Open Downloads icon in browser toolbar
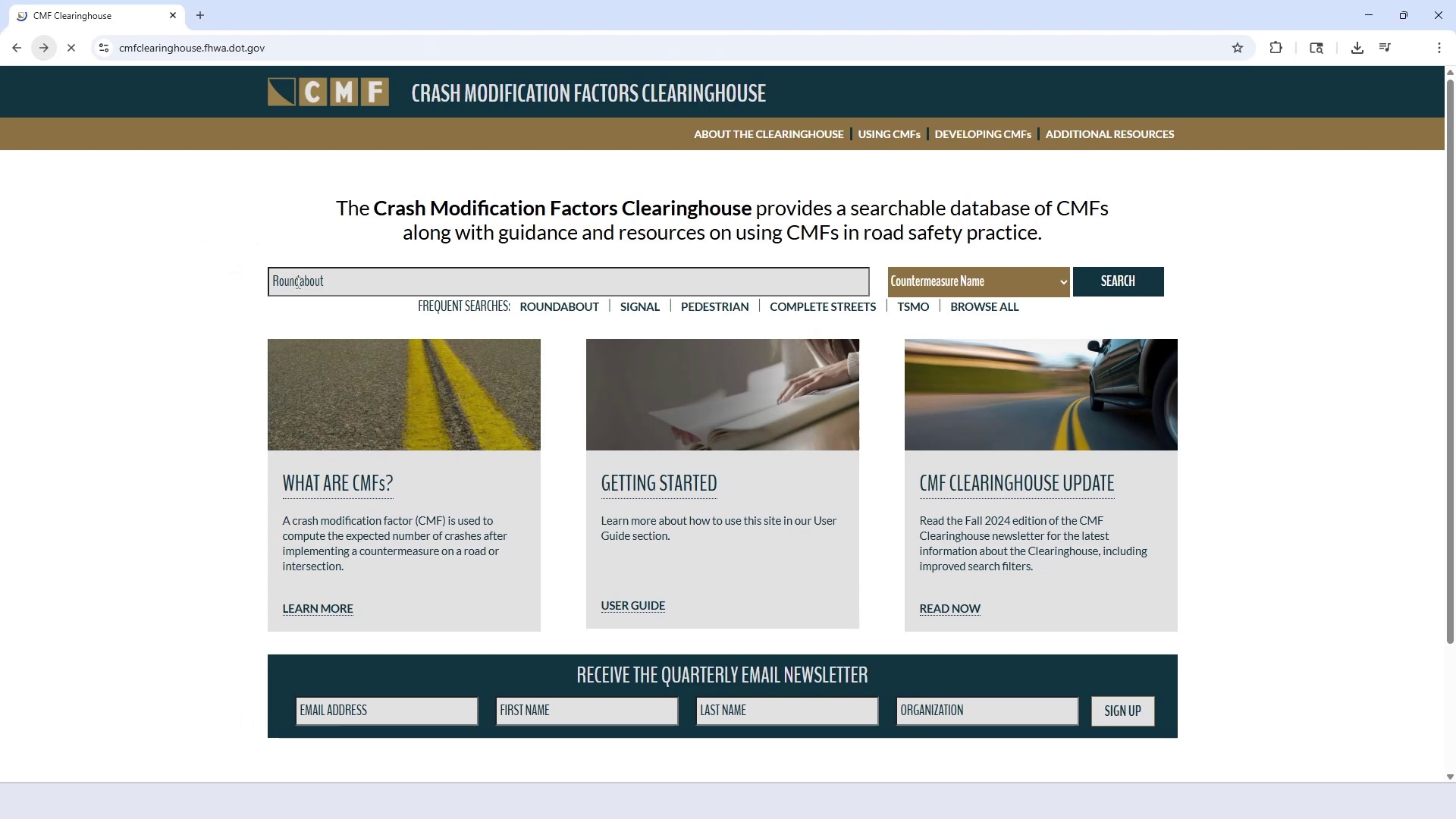This screenshot has height=819, width=1456. (1357, 48)
